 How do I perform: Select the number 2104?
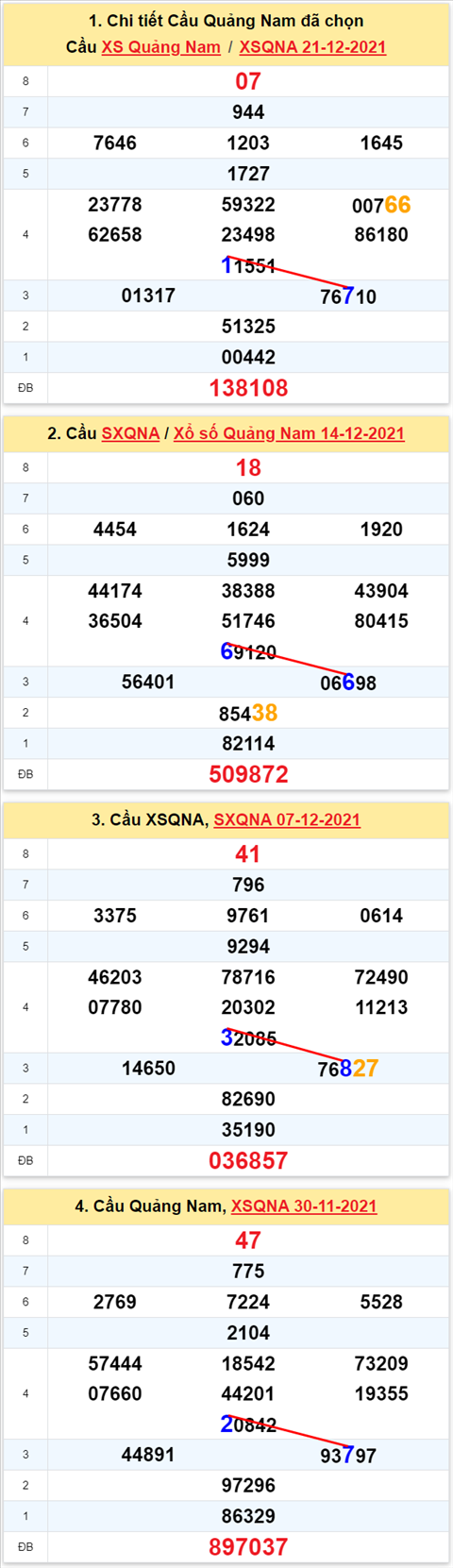(x=248, y=1333)
